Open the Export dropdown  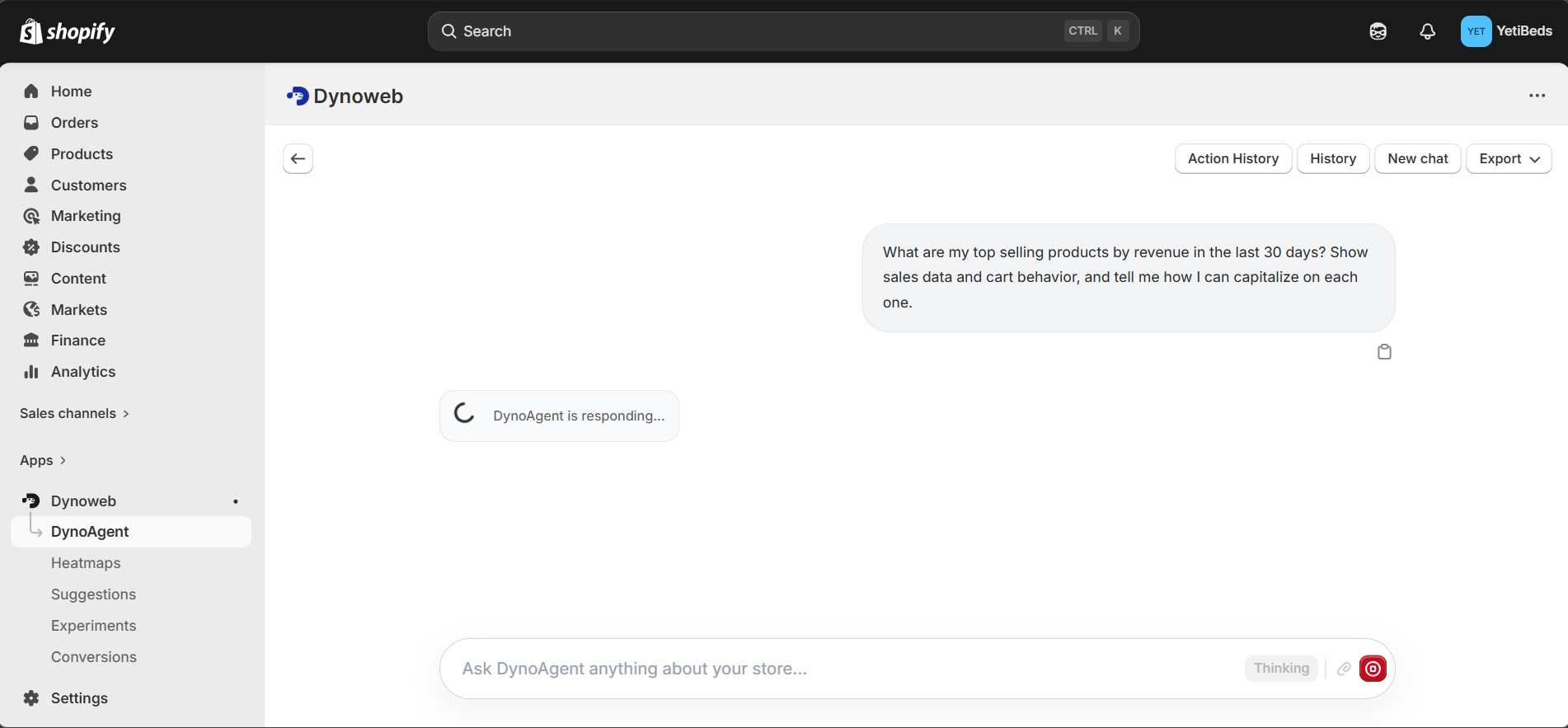coord(1509,159)
